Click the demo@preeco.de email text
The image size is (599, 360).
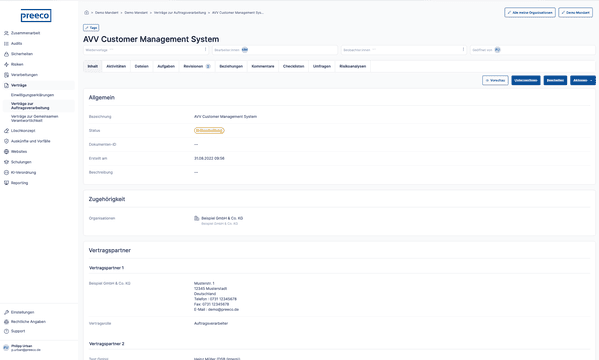pyautogui.click(x=223, y=310)
